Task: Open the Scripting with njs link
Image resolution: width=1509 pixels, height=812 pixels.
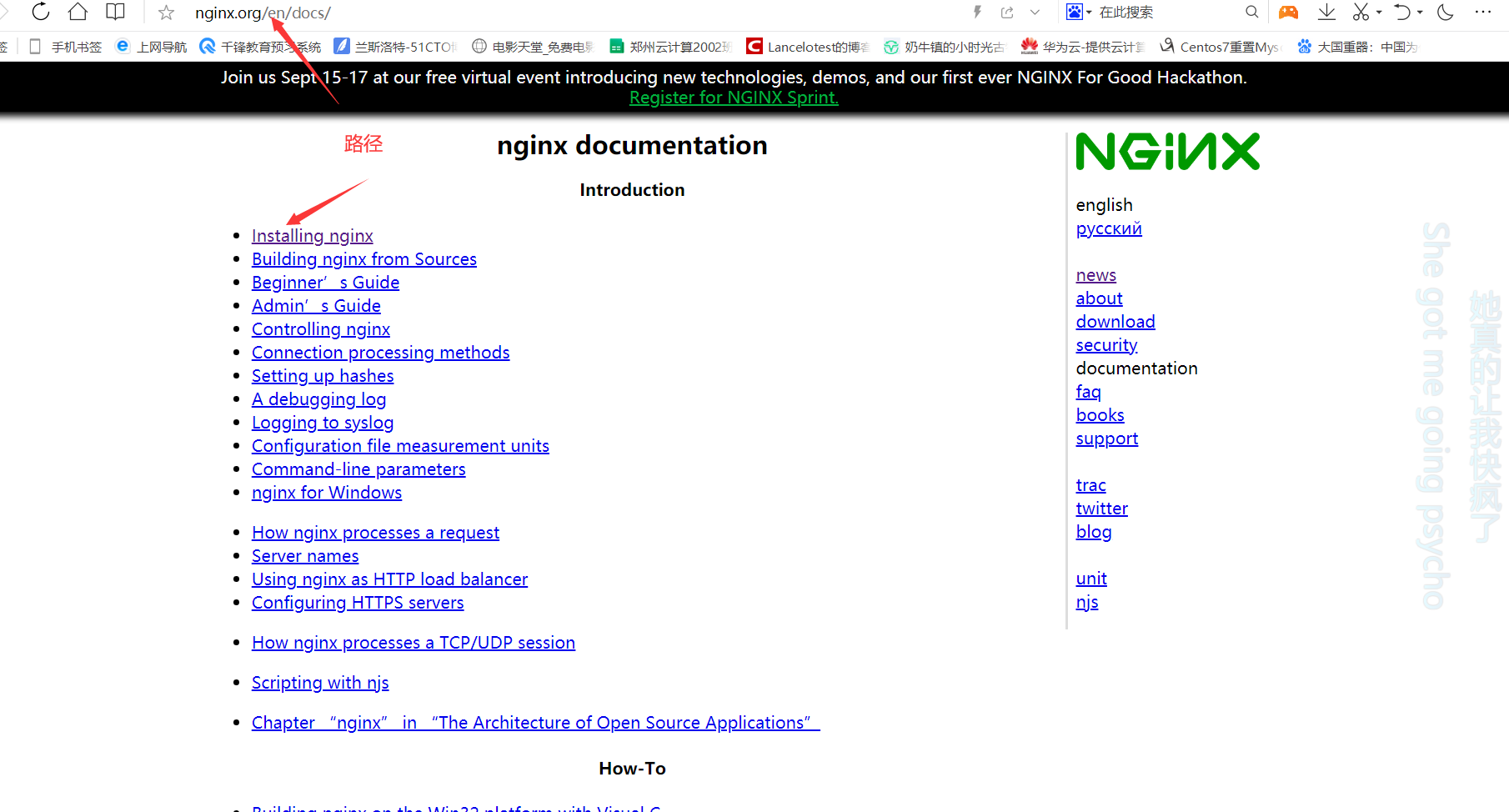Action: pyautogui.click(x=320, y=683)
